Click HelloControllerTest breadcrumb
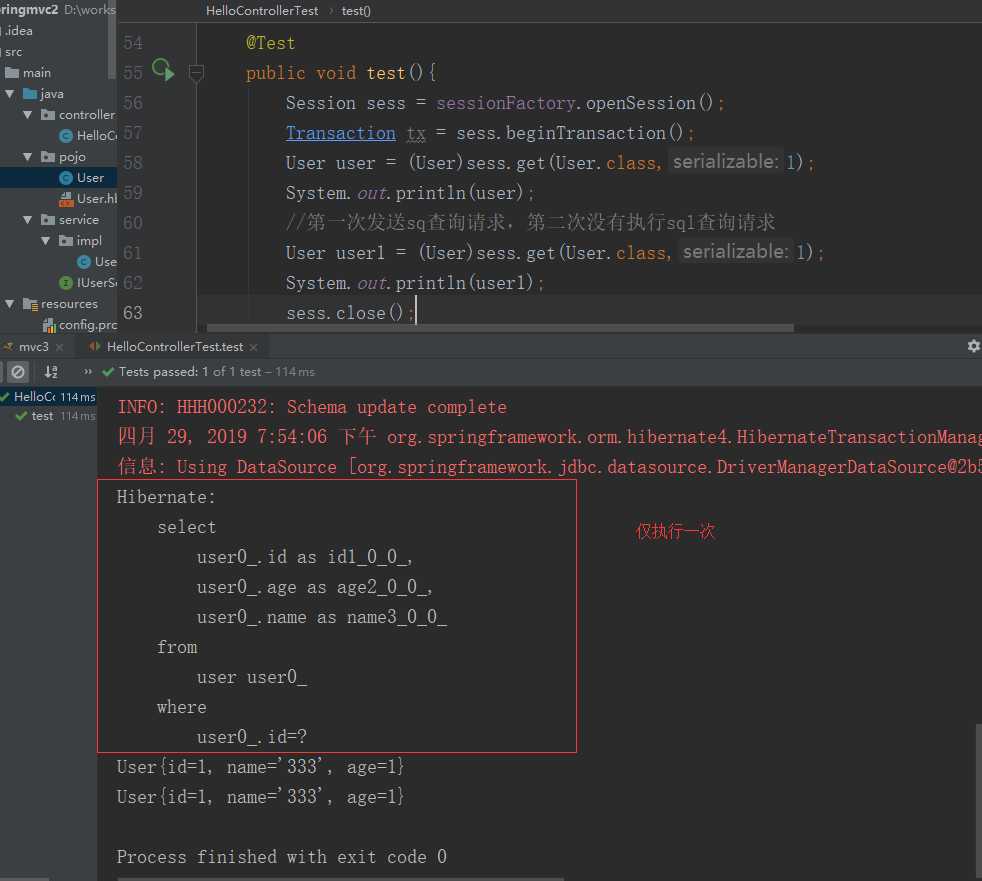 (x=262, y=11)
